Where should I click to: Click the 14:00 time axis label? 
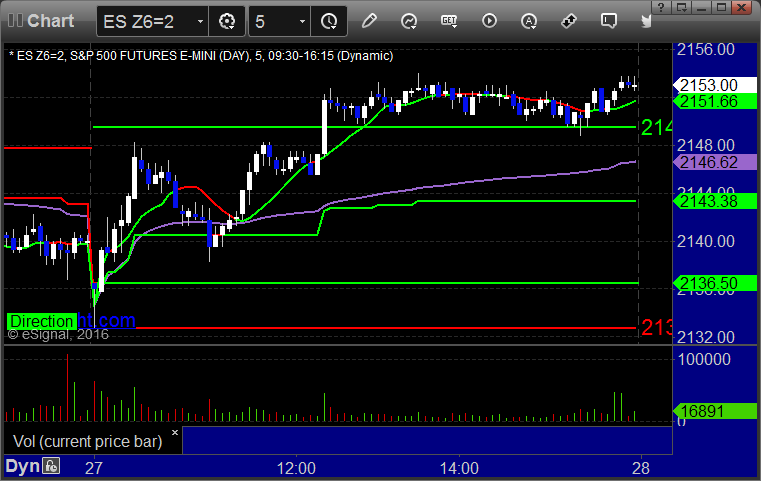(459, 468)
